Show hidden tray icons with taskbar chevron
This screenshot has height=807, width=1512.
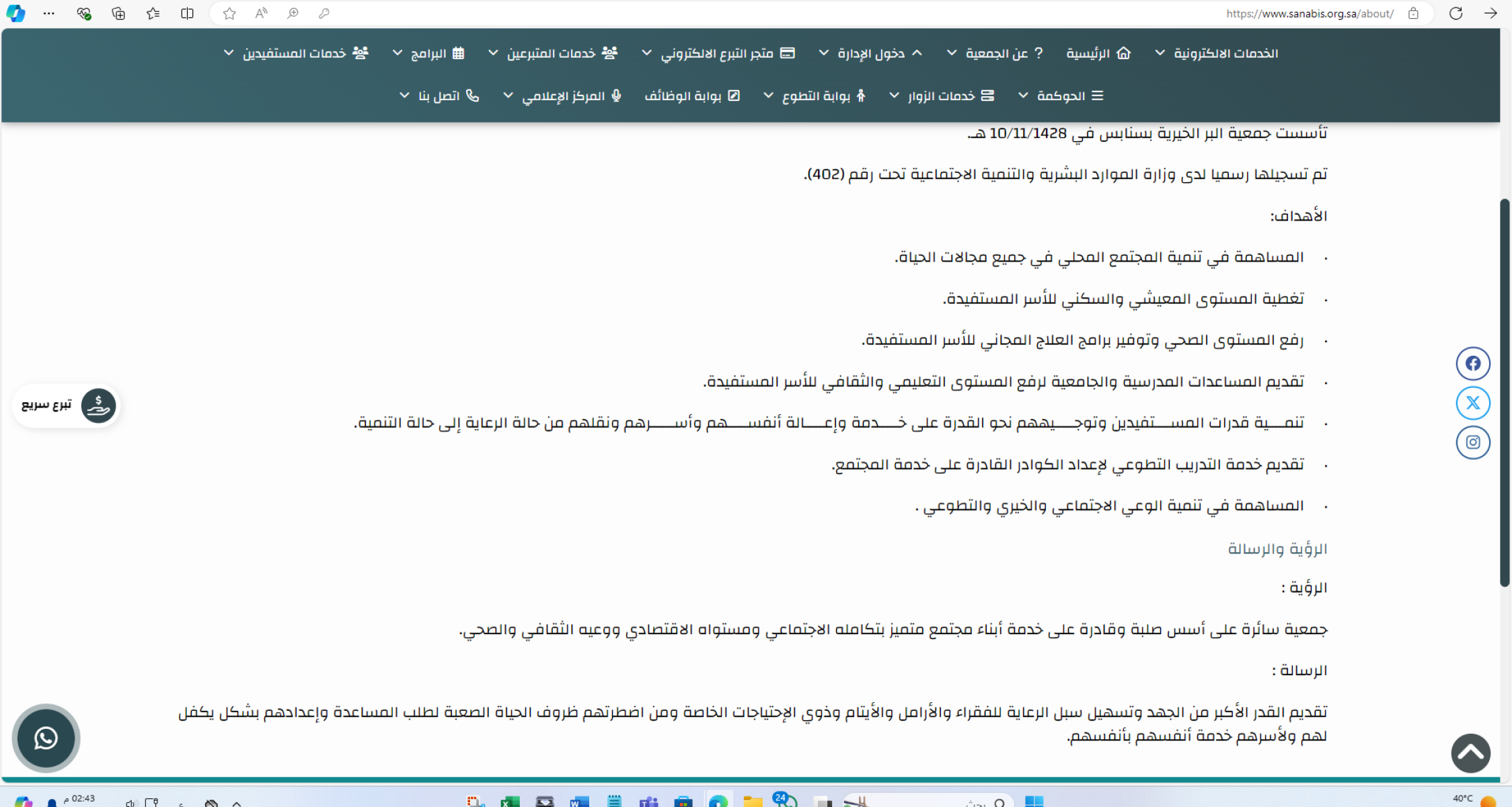click(x=237, y=803)
